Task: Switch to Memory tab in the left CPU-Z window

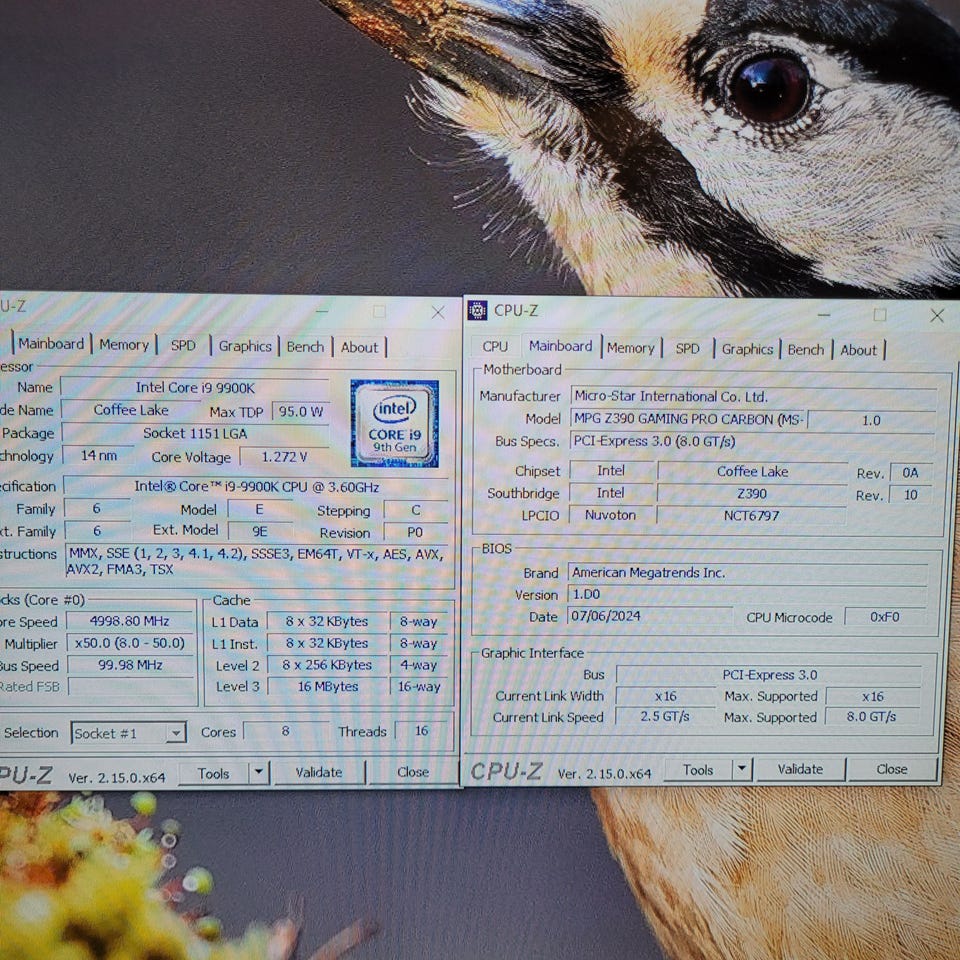Action: 124,345
